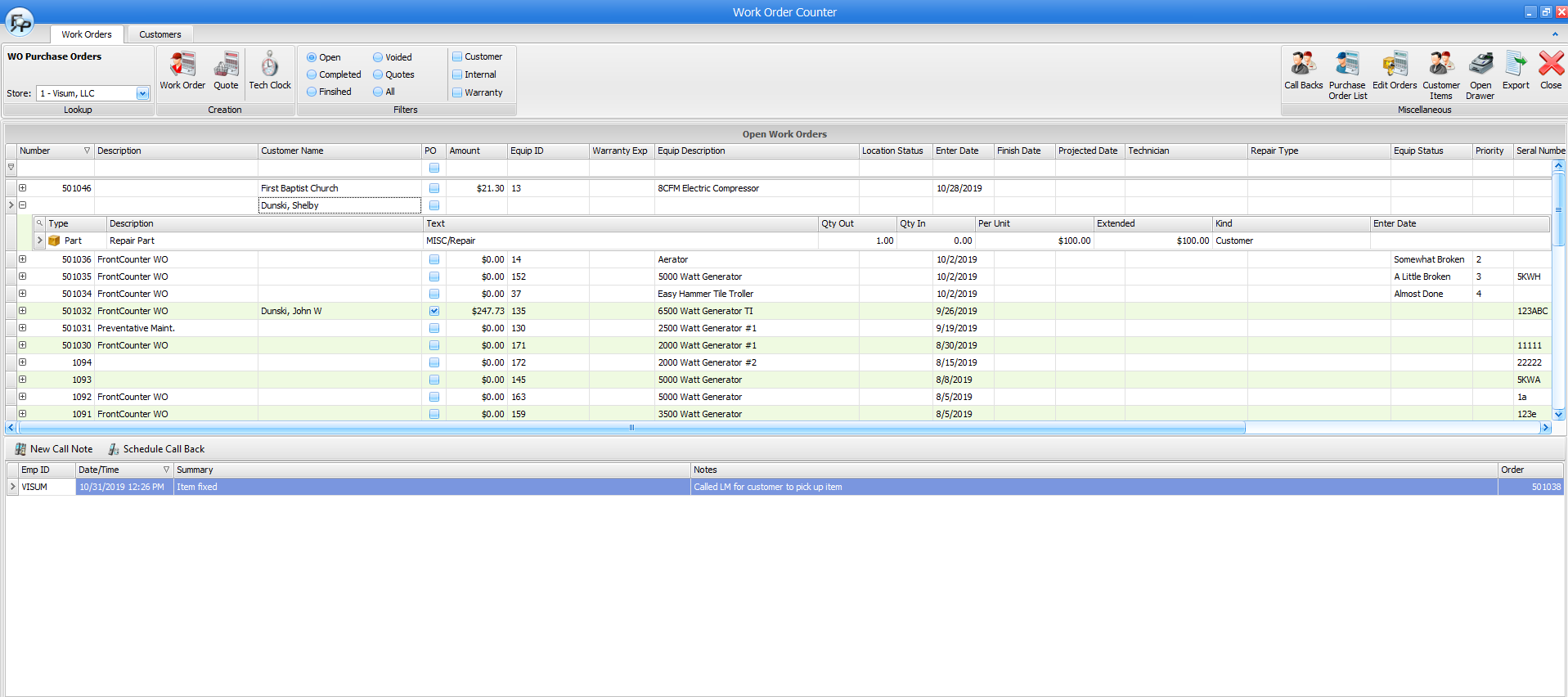Screen dimensions: 1568x697
Task: Select the Voided filter radio button
Action: (378, 57)
